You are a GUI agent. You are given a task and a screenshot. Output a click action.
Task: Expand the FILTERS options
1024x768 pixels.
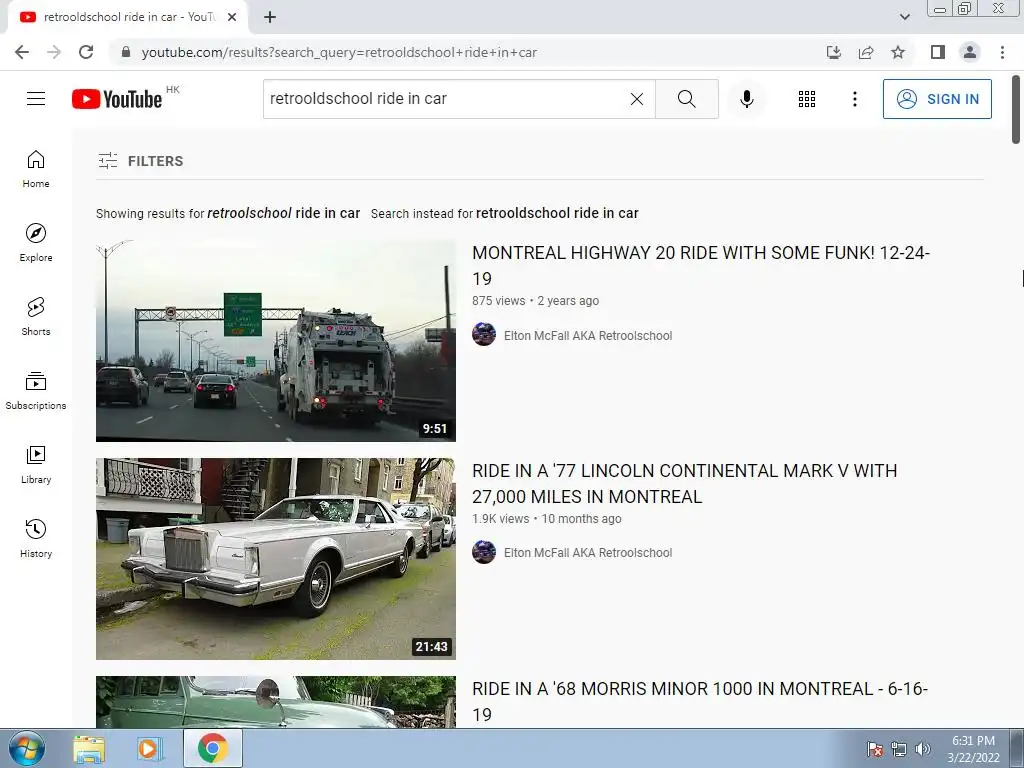(x=141, y=161)
